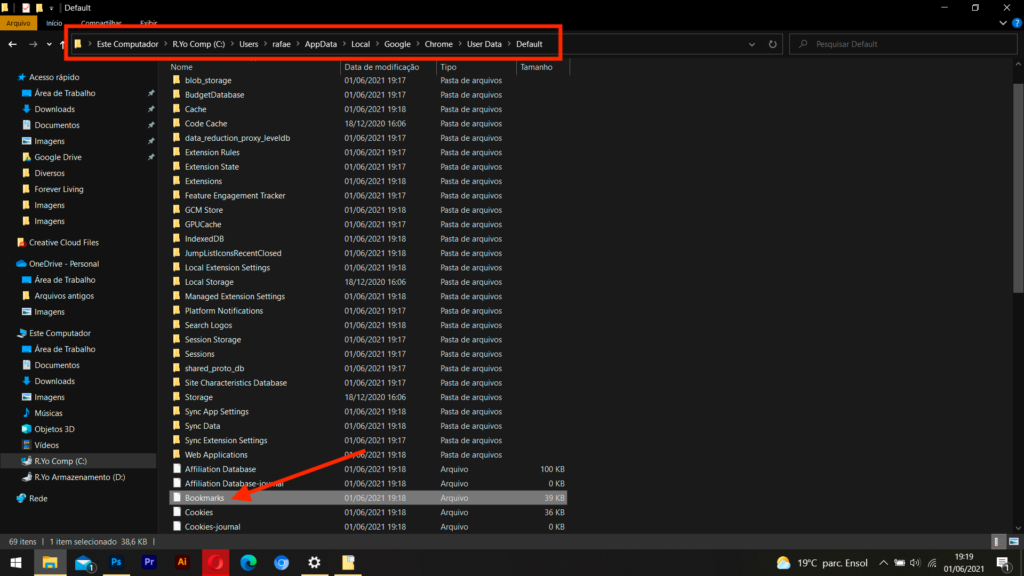Select OneDrive - Personal in sidebar
This screenshot has width=1024, height=576.
pos(63,264)
